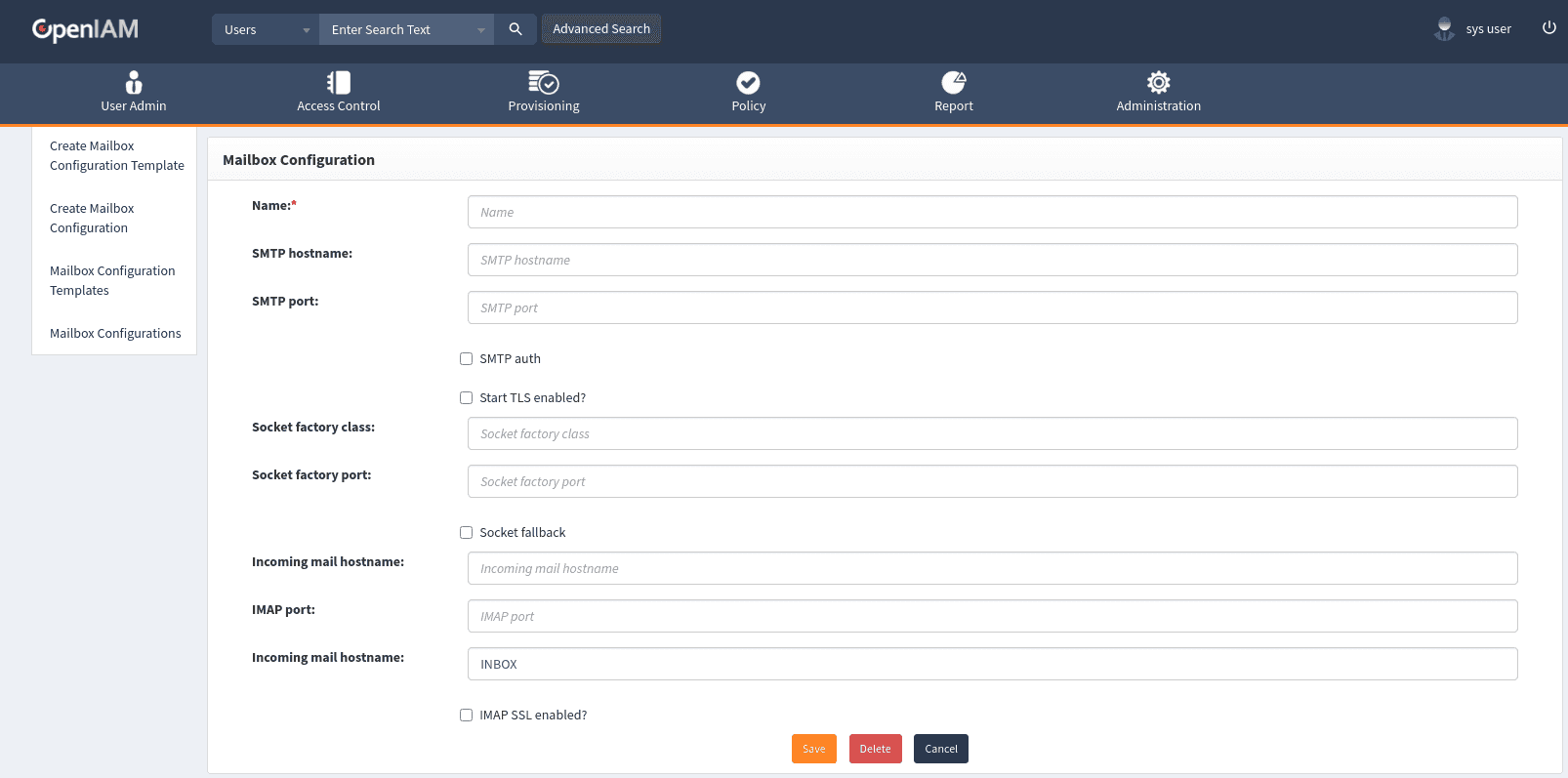Click the red Delete button
Screen dimensions: 1568x778
tap(875, 749)
